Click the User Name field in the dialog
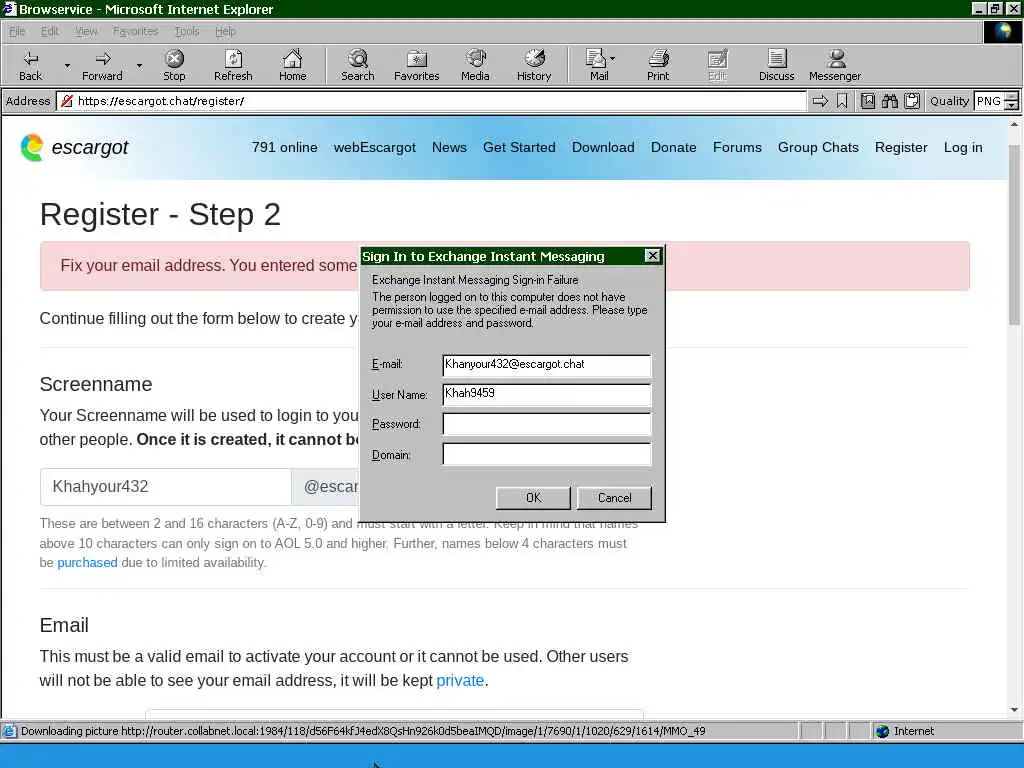 [x=547, y=394]
